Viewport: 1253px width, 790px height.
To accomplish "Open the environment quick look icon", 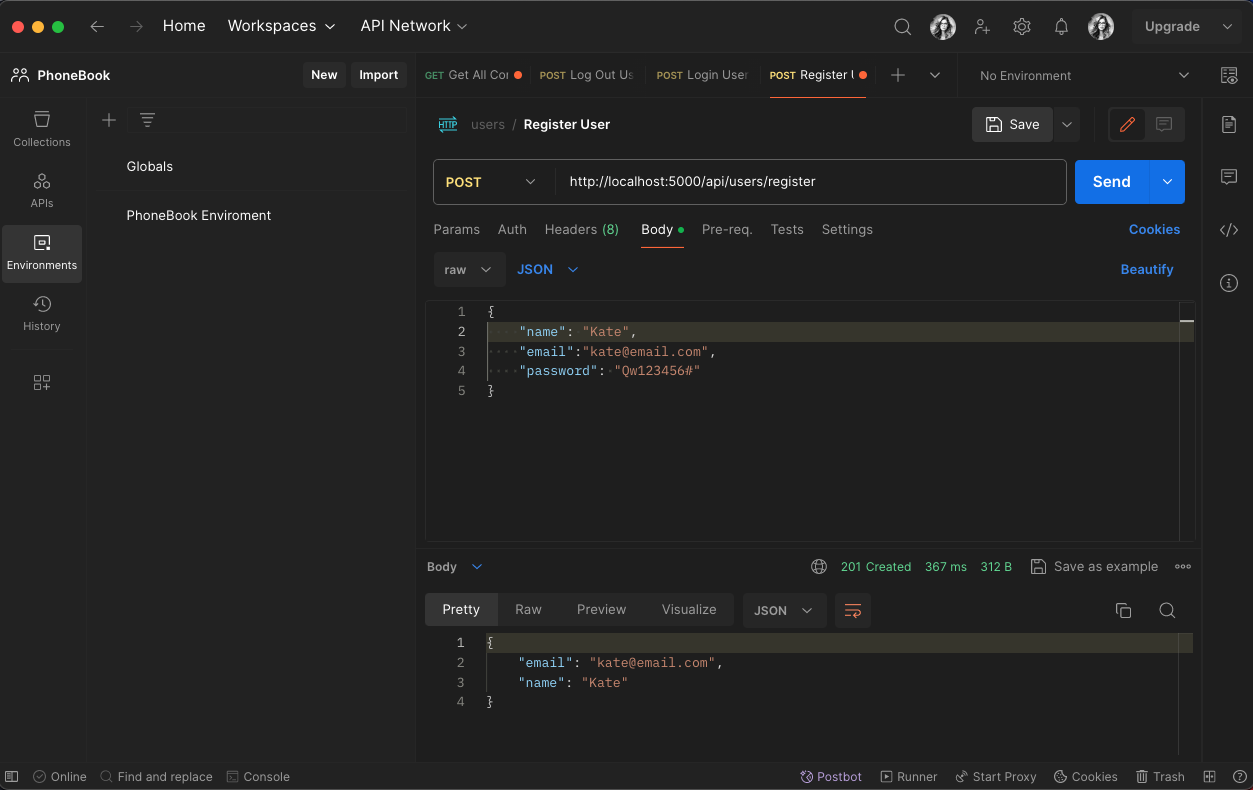I will click(x=1229, y=75).
